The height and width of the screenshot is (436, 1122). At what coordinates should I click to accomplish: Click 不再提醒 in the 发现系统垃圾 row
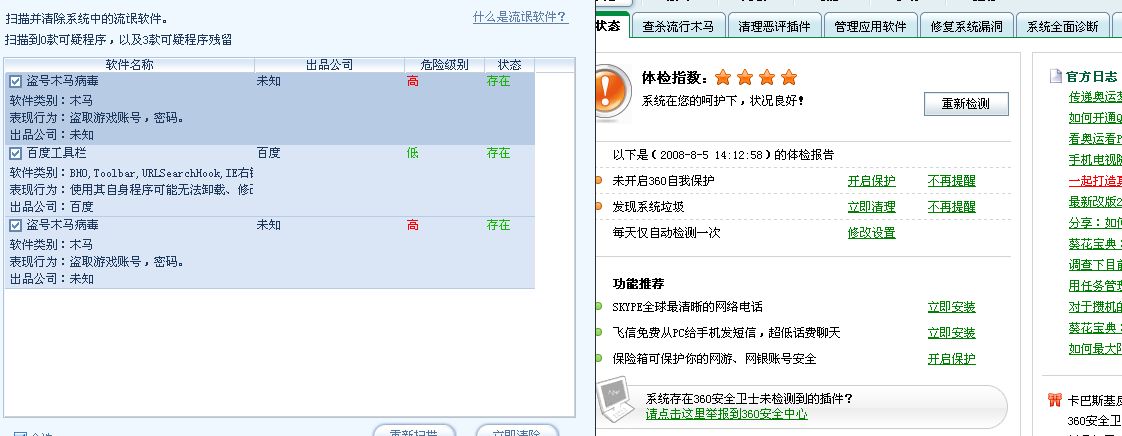(x=952, y=207)
